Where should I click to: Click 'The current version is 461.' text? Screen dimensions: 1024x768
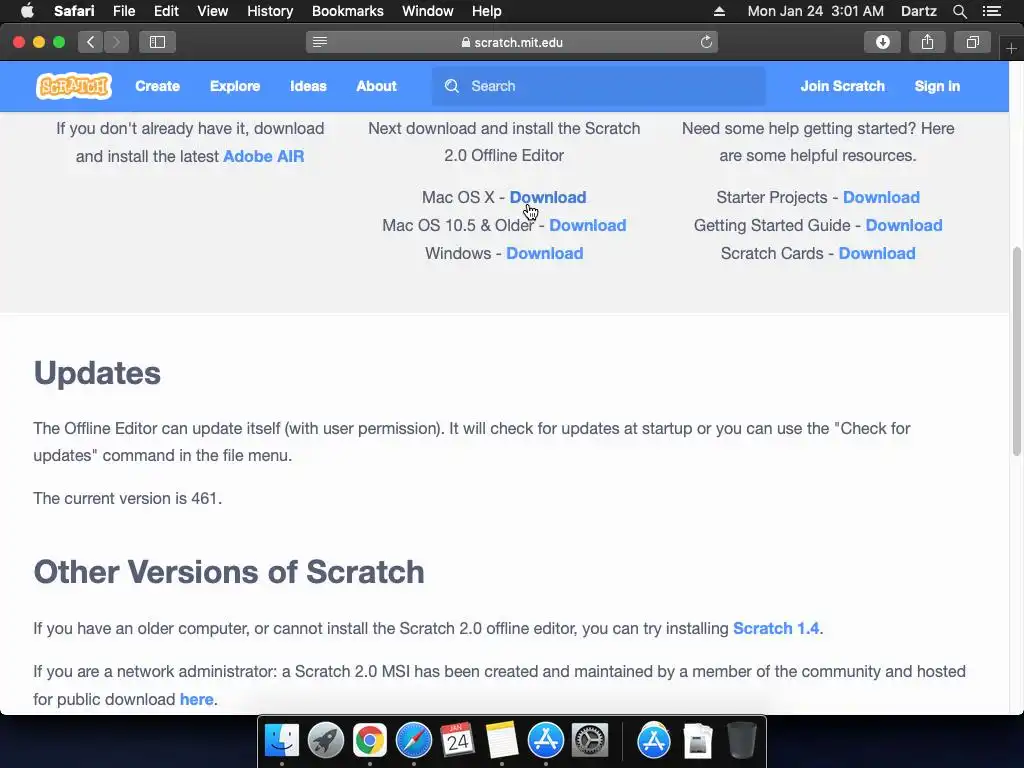[x=127, y=498]
